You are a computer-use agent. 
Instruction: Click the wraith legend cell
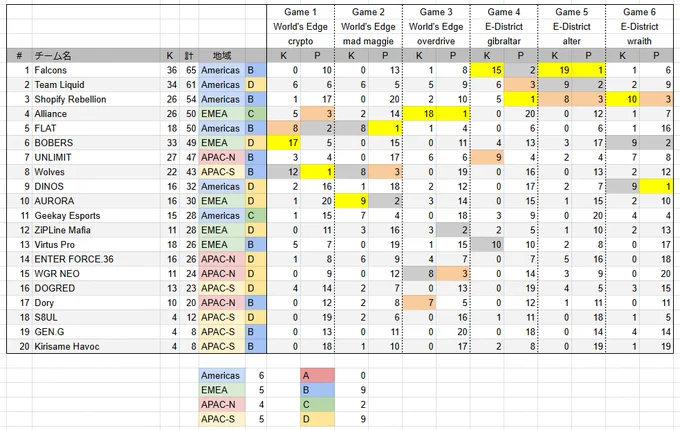pos(639,41)
